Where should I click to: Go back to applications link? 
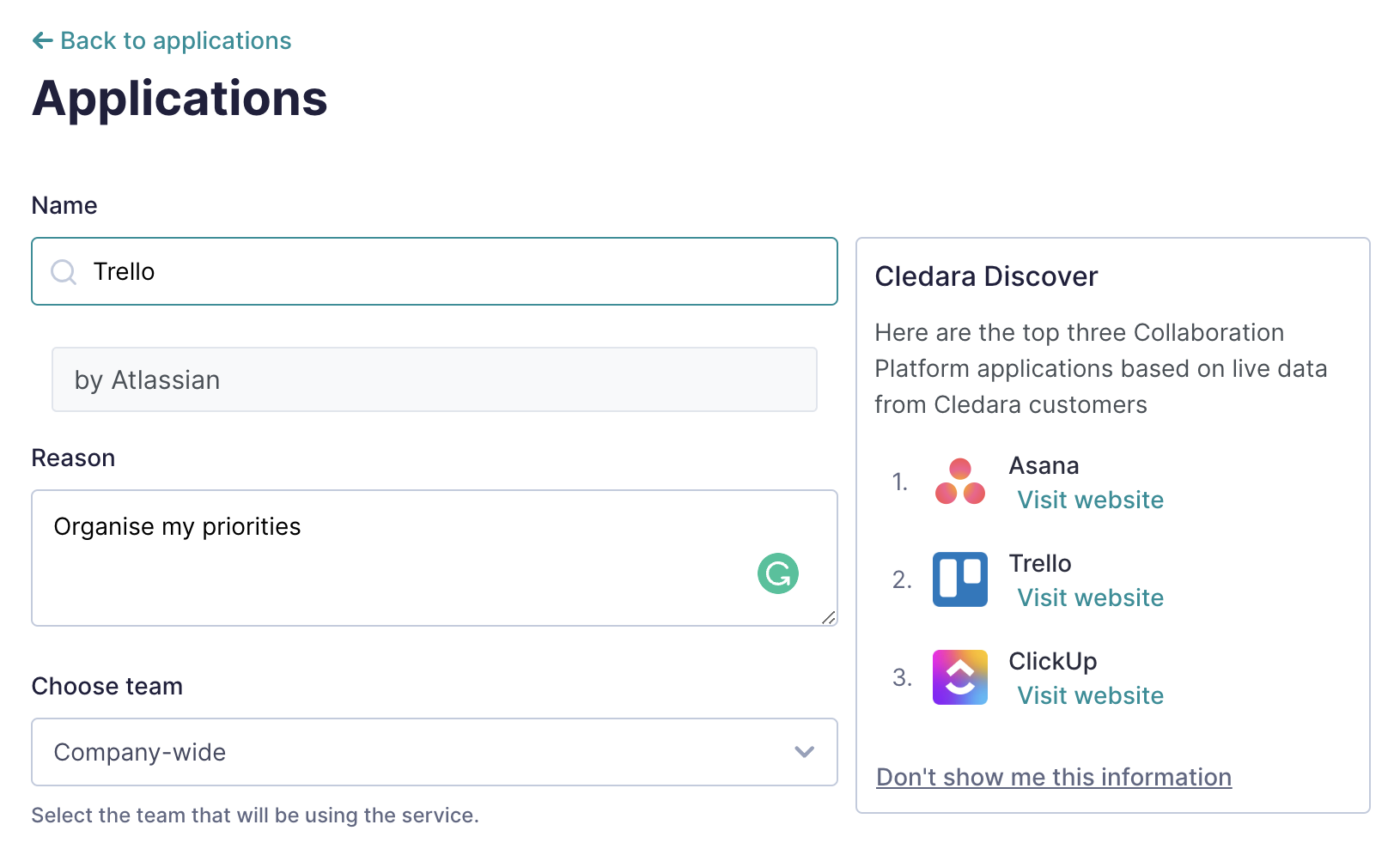[x=175, y=40]
